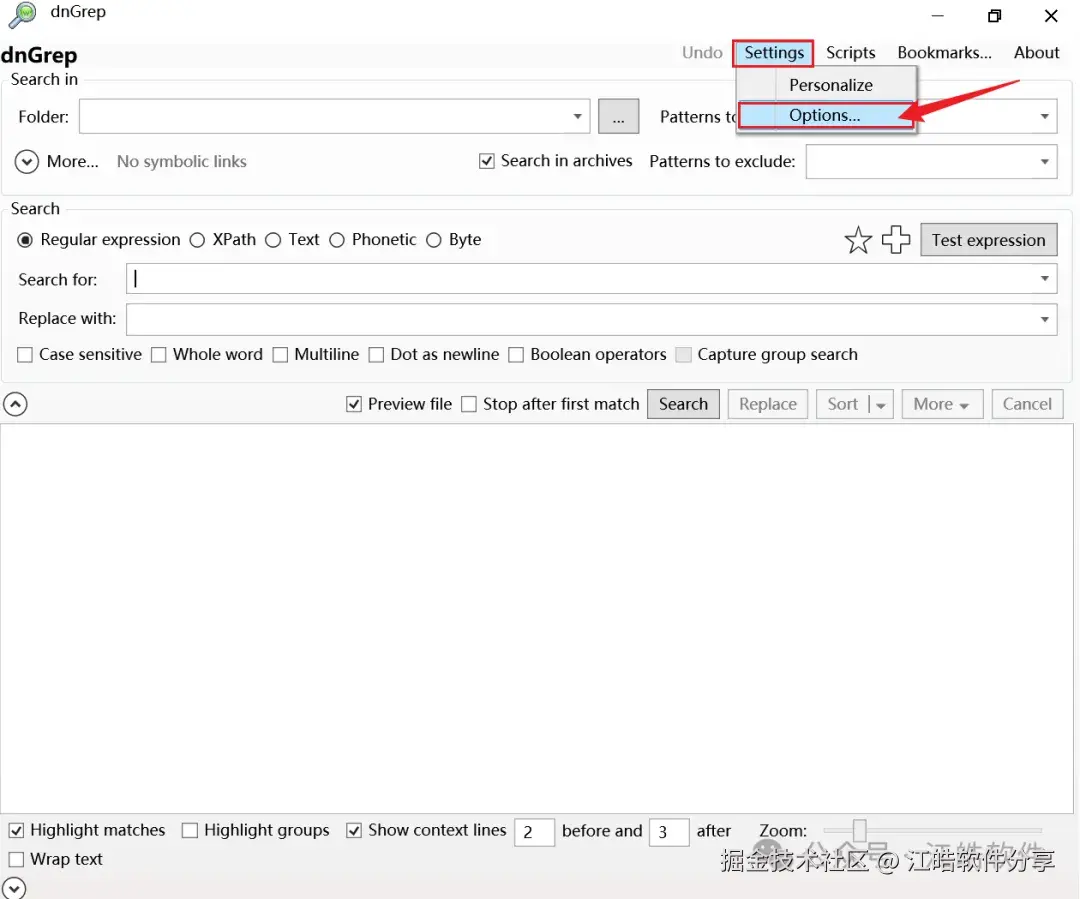The image size is (1080, 899).
Task: Click the Search button
Action: click(683, 404)
